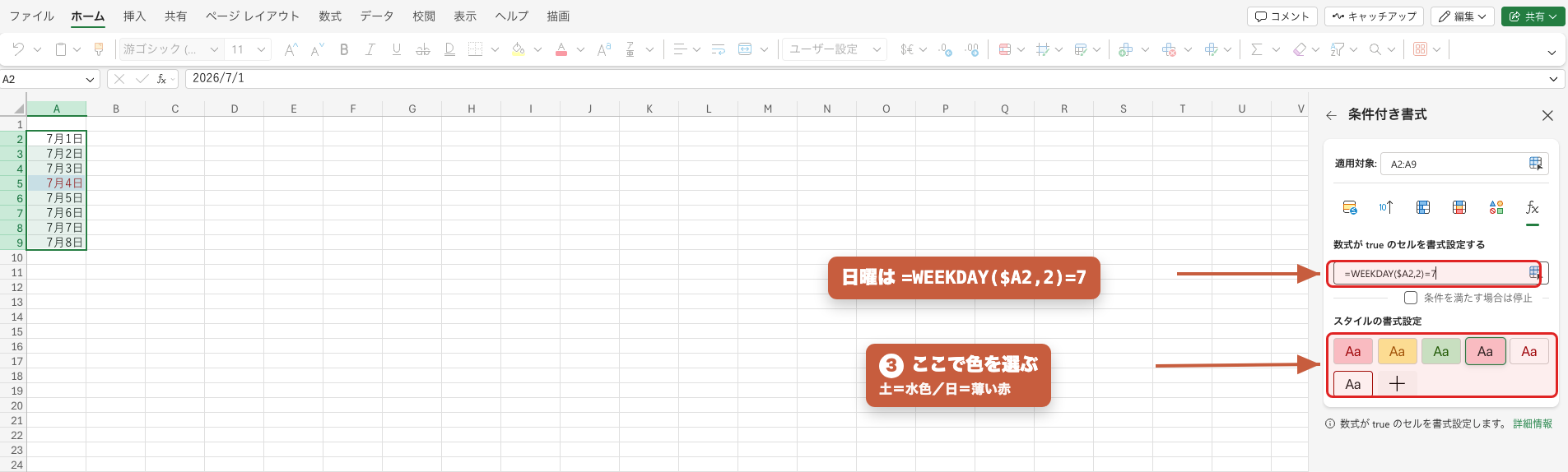Click the wrap text icon
Image resolution: width=1568 pixels, height=472 pixels.
(x=719, y=49)
